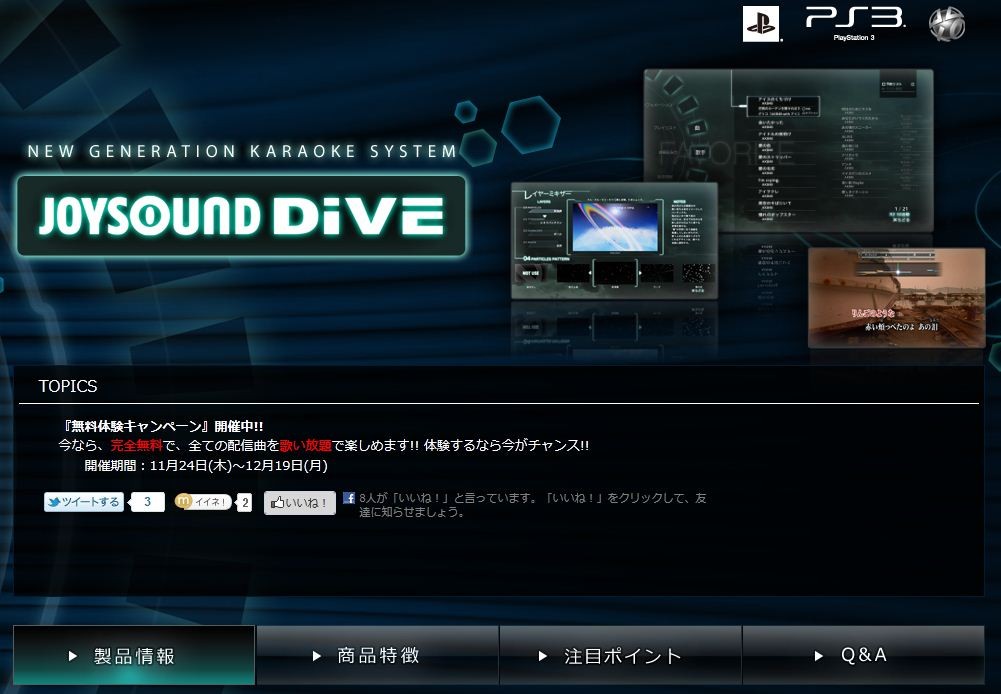Click the NEW GENERATION KARAOKE SYSTEM tagline
Viewport: 1001px width, 694px height.
(243, 151)
